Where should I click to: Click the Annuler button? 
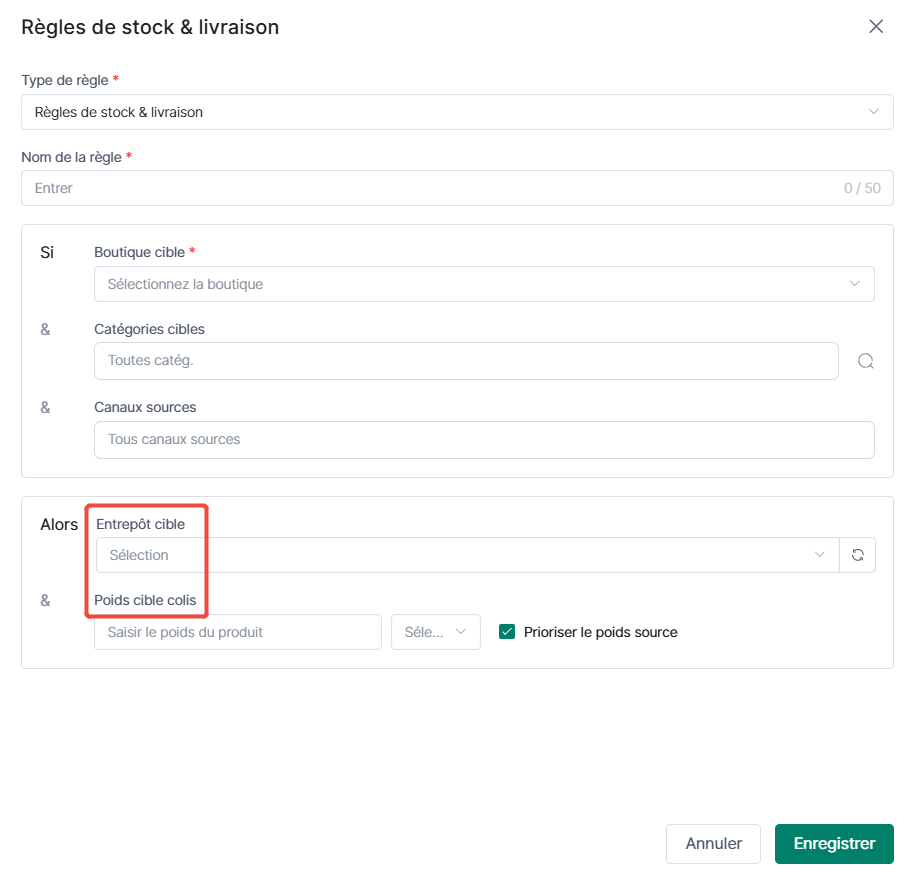(713, 843)
